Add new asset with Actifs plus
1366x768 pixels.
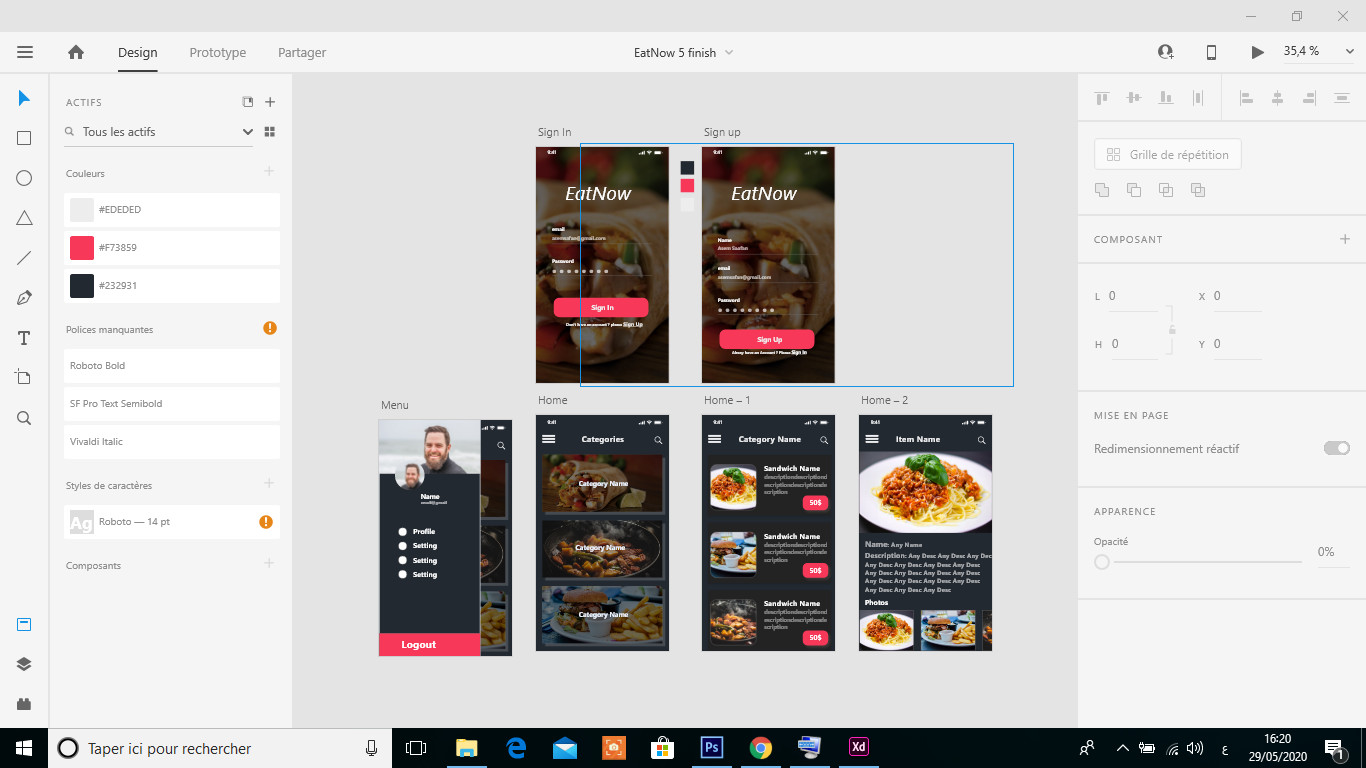pos(270,102)
